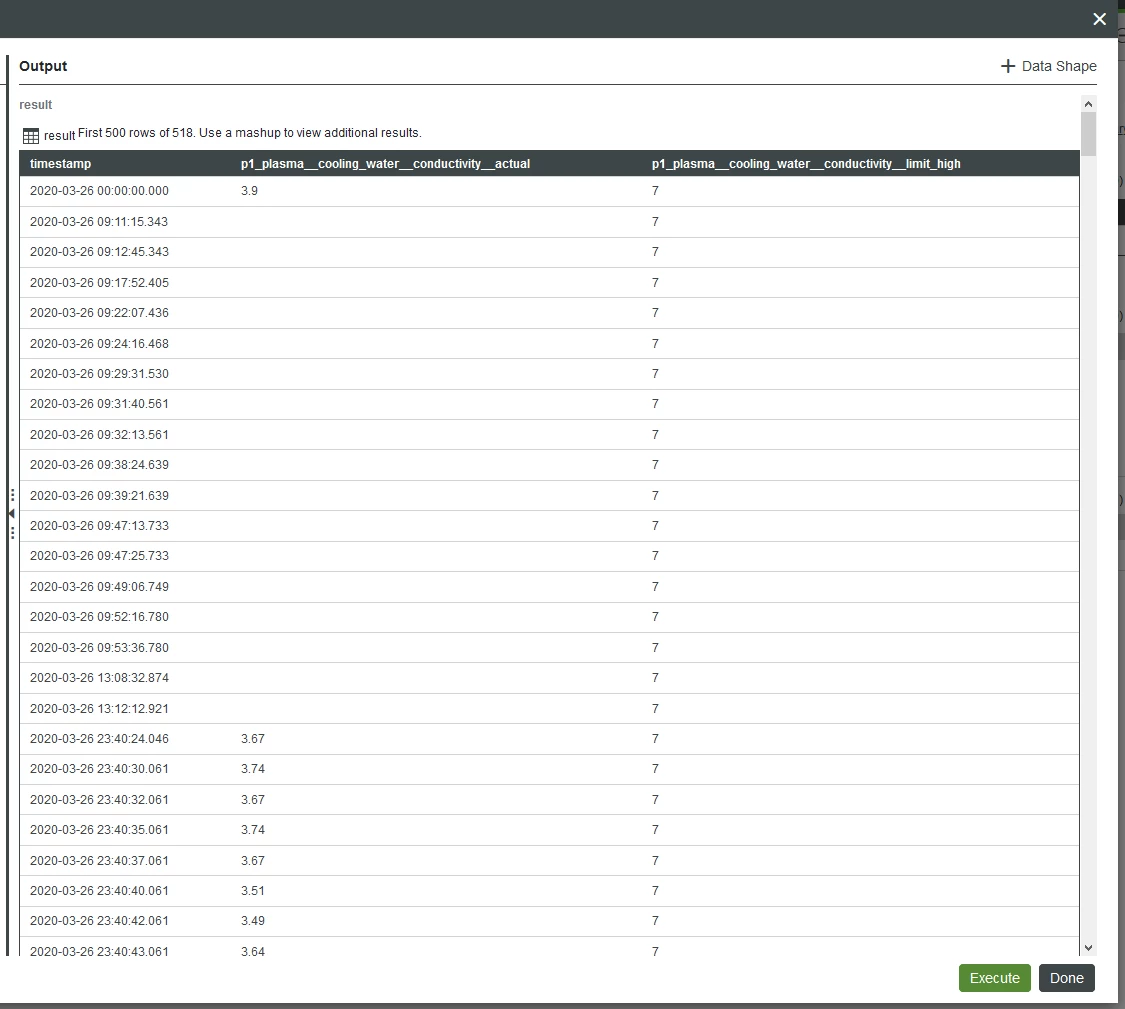1125x1009 pixels.
Task: Click the grey 'result' section label
Action: (x=35, y=105)
